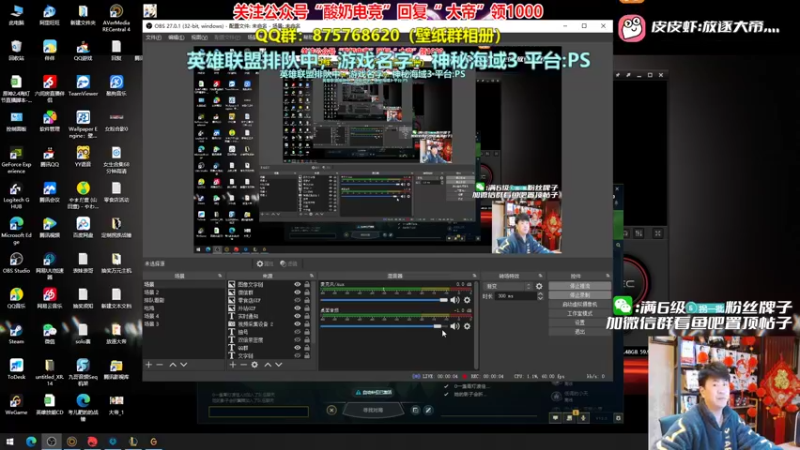This screenshot has height=450, width=800.
Task: Move the selected scene up in Scenes panel
Action: click(x=172, y=365)
